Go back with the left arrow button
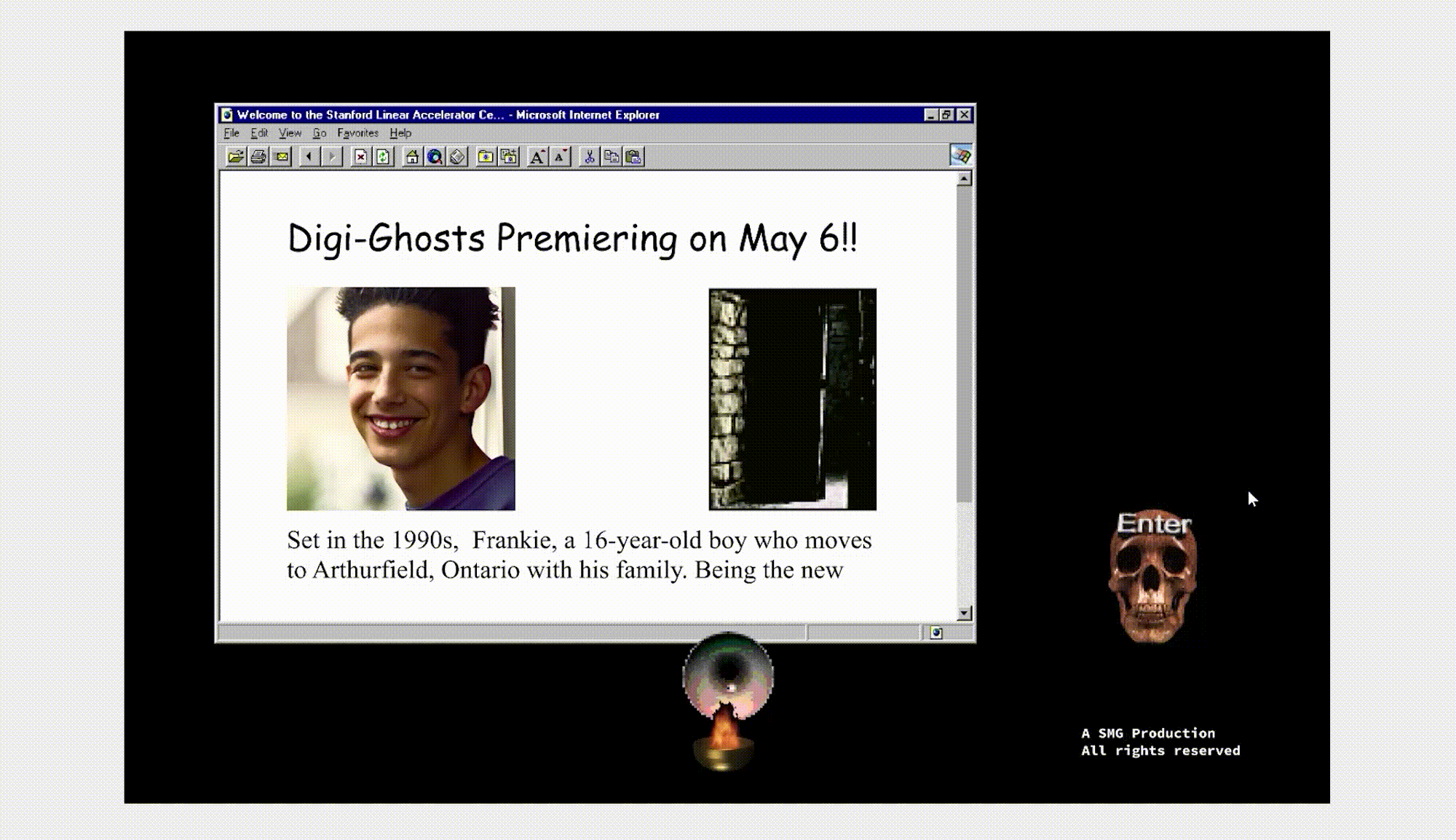 click(309, 156)
